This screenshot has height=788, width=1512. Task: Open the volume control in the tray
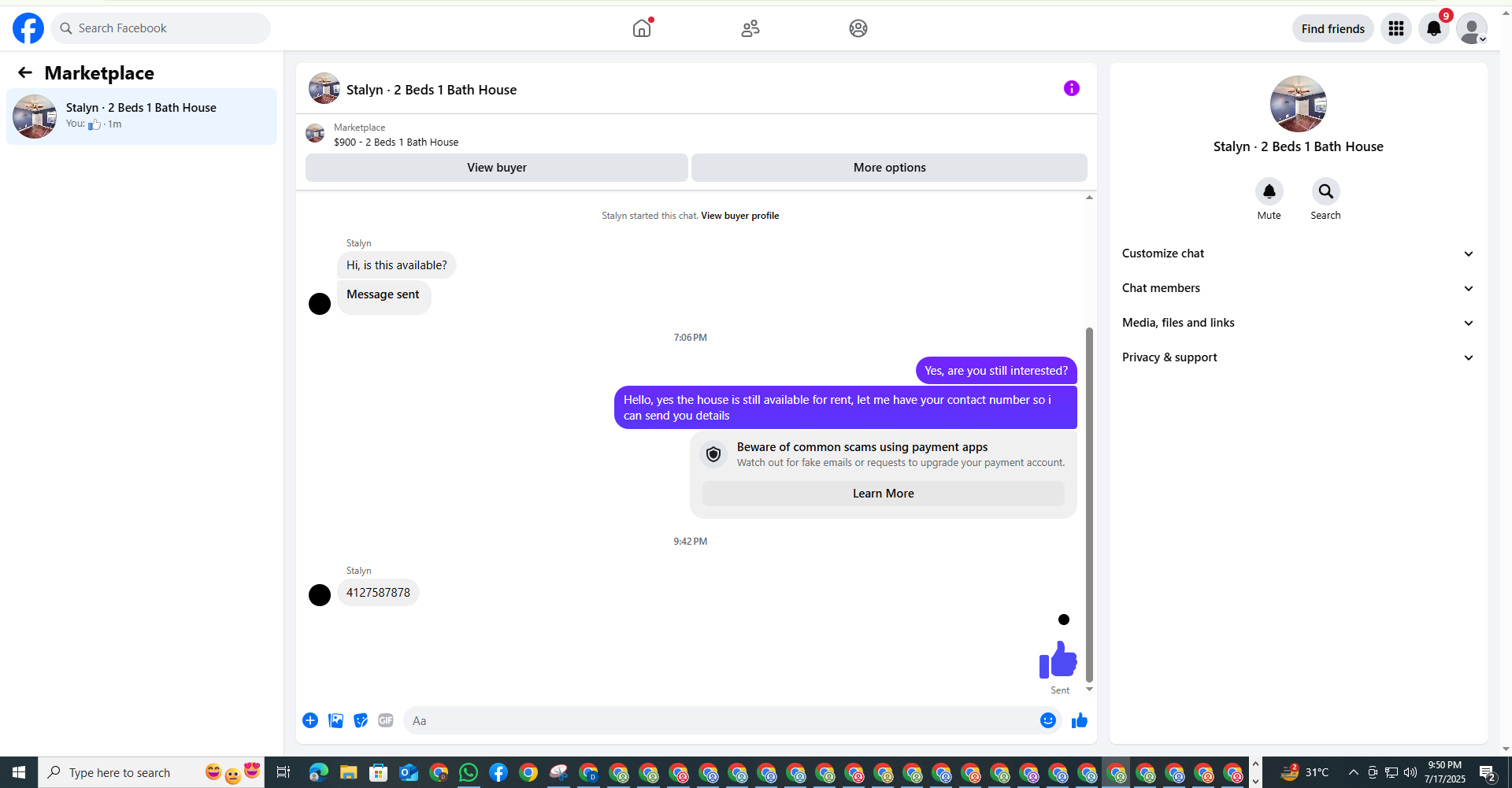click(1410, 772)
